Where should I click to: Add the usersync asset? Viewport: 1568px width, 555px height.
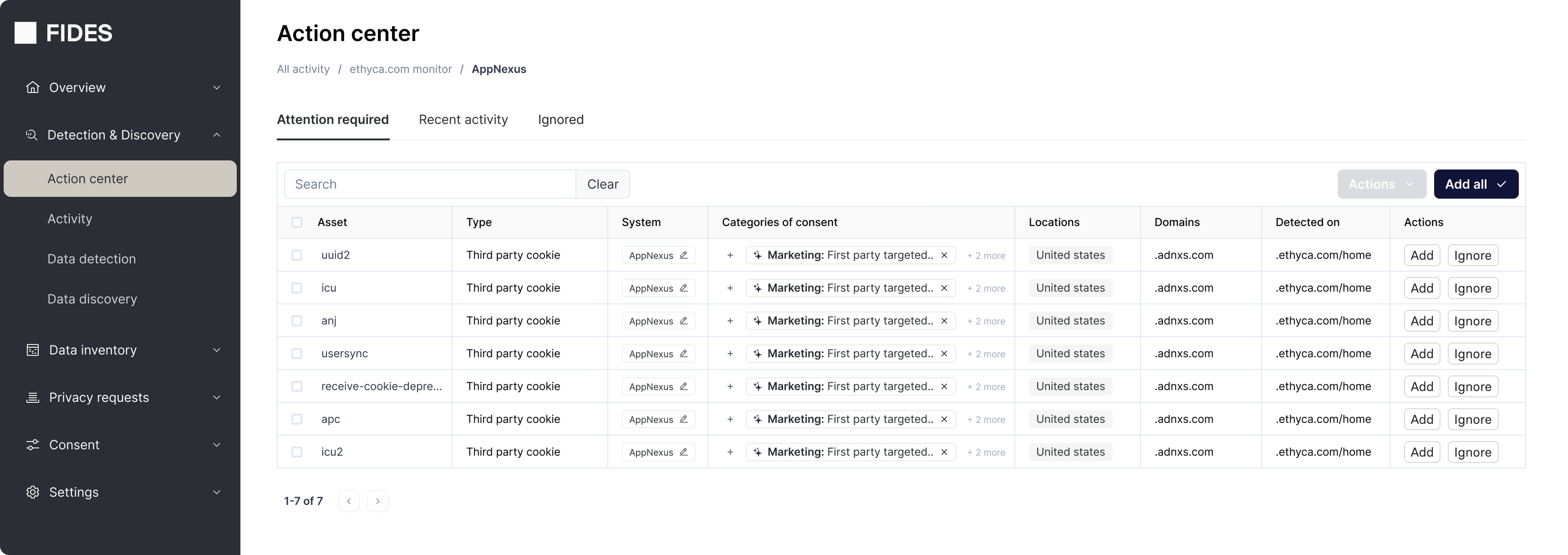coord(1422,354)
